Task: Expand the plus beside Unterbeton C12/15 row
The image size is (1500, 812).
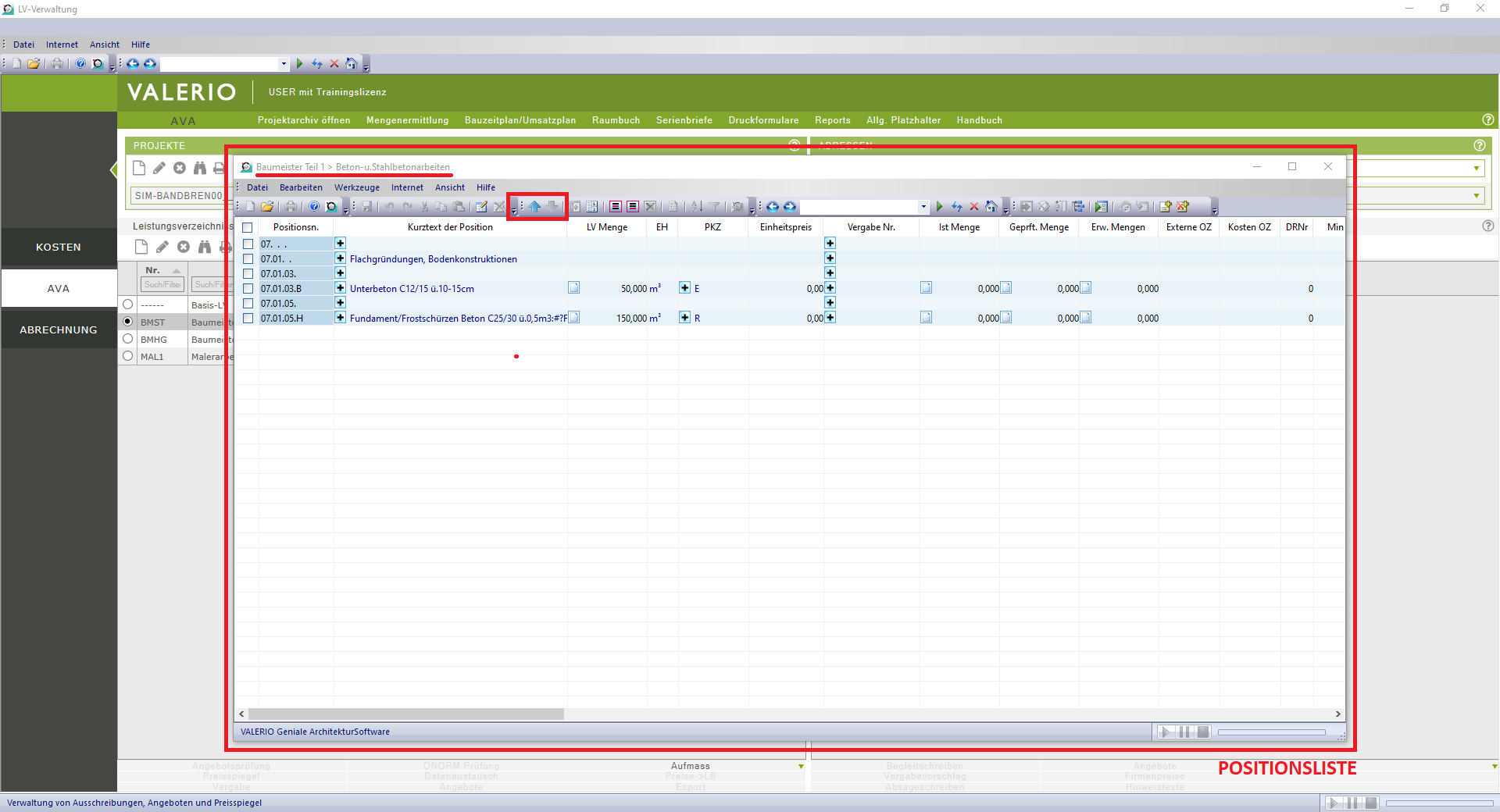Action: [x=340, y=288]
